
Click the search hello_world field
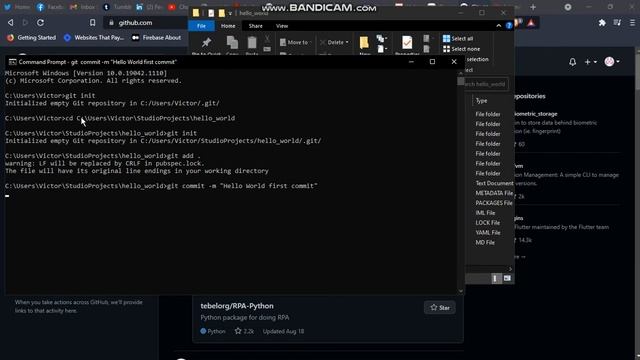(486, 84)
